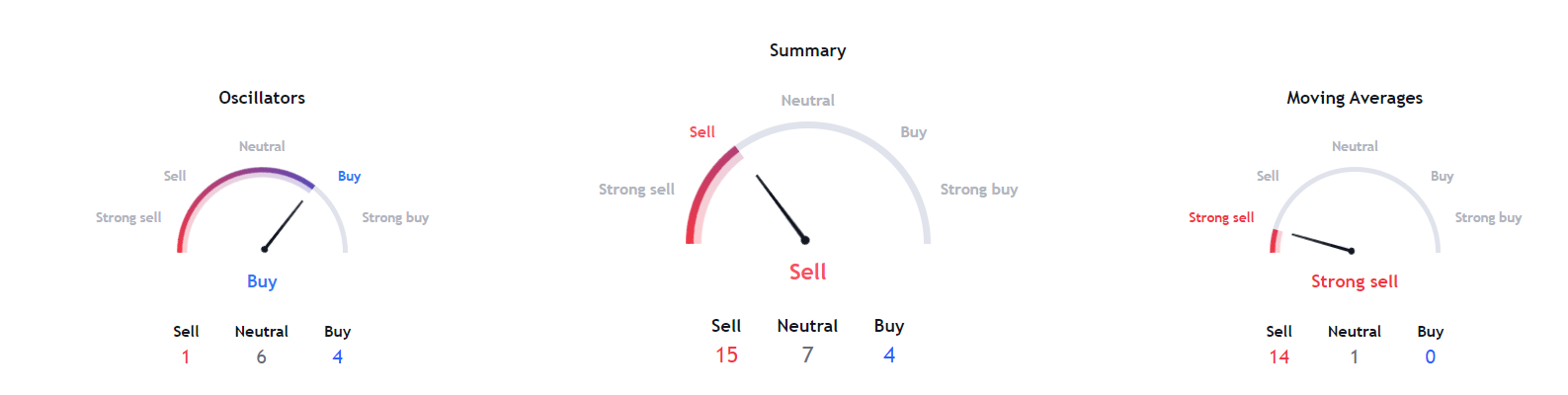
Task: Click the Summary Neutral count 7
Action: [807, 355]
